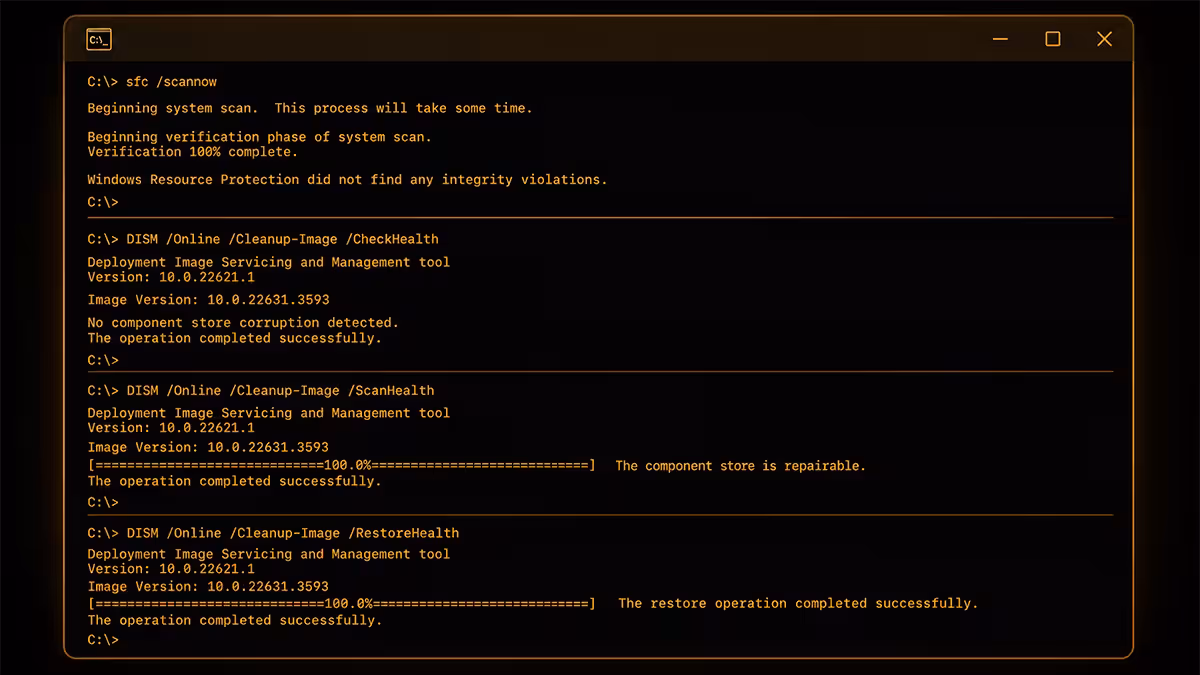This screenshot has width=1200, height=675.
Task: Click the DISM /ScanHealth command text
Action: coord(261,390)
